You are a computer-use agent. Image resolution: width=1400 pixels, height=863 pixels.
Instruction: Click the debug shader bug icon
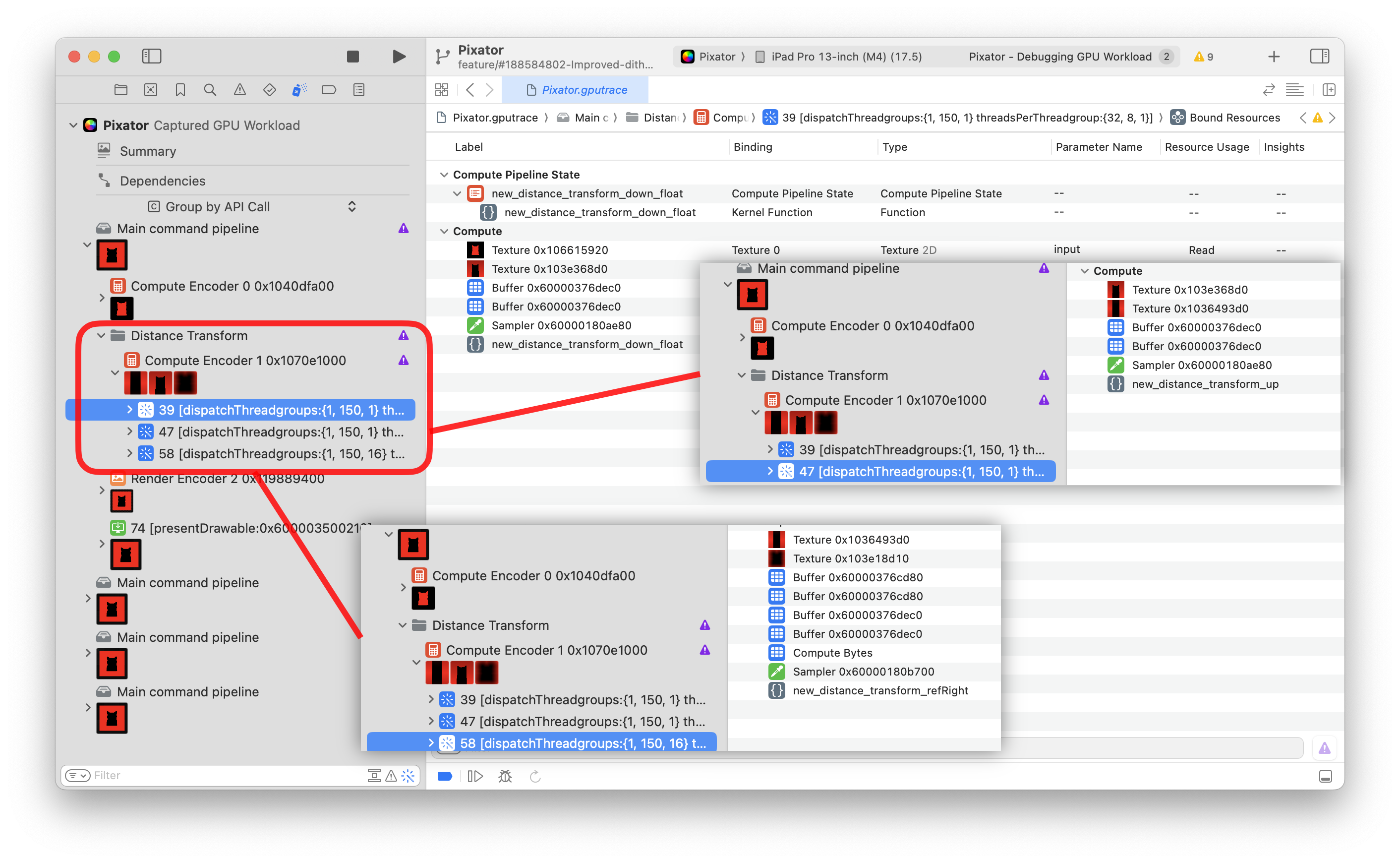click(x=505, y=776)
